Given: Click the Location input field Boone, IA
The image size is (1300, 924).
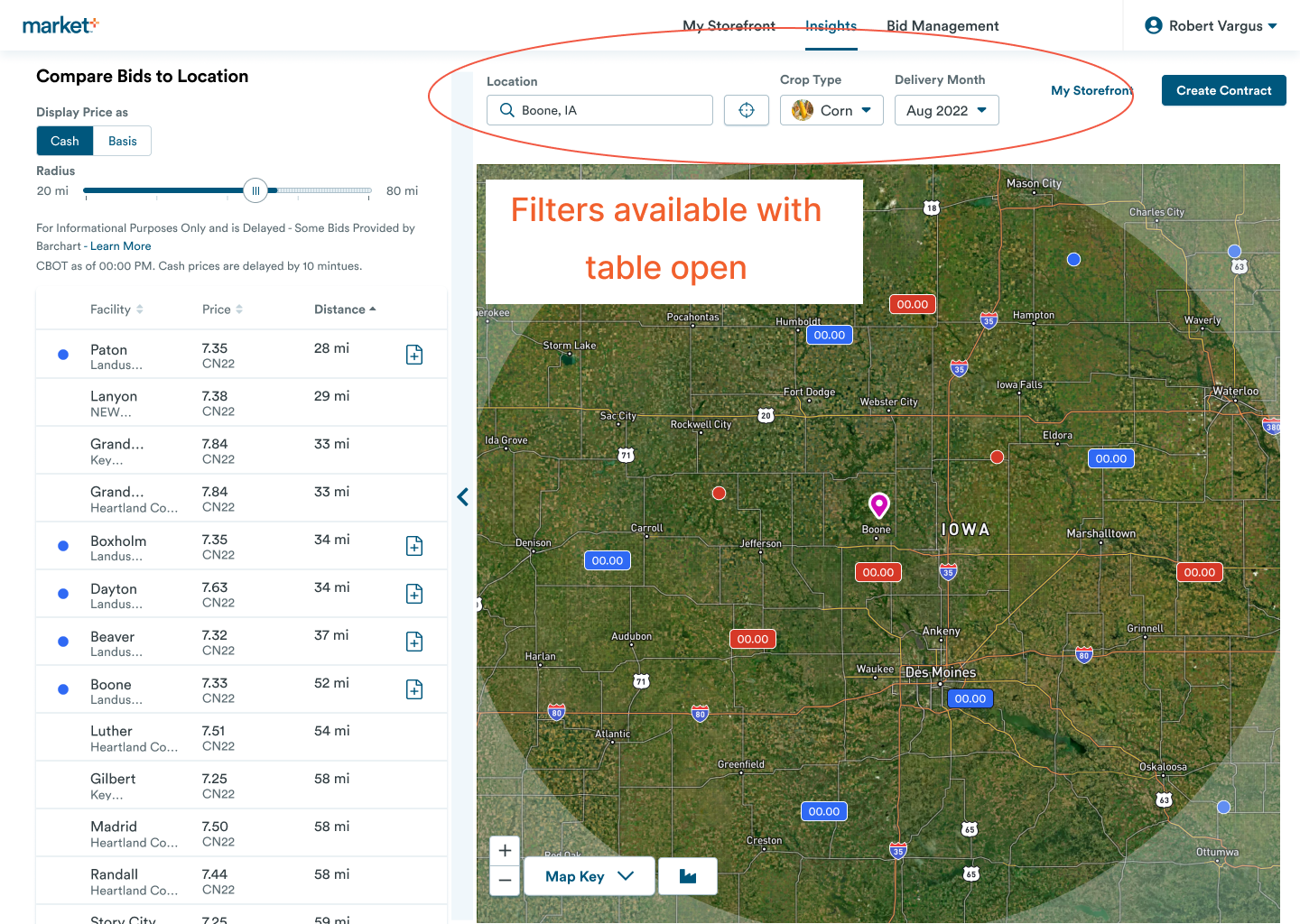Looking at the screenshot, I should [x=599, y=110].
